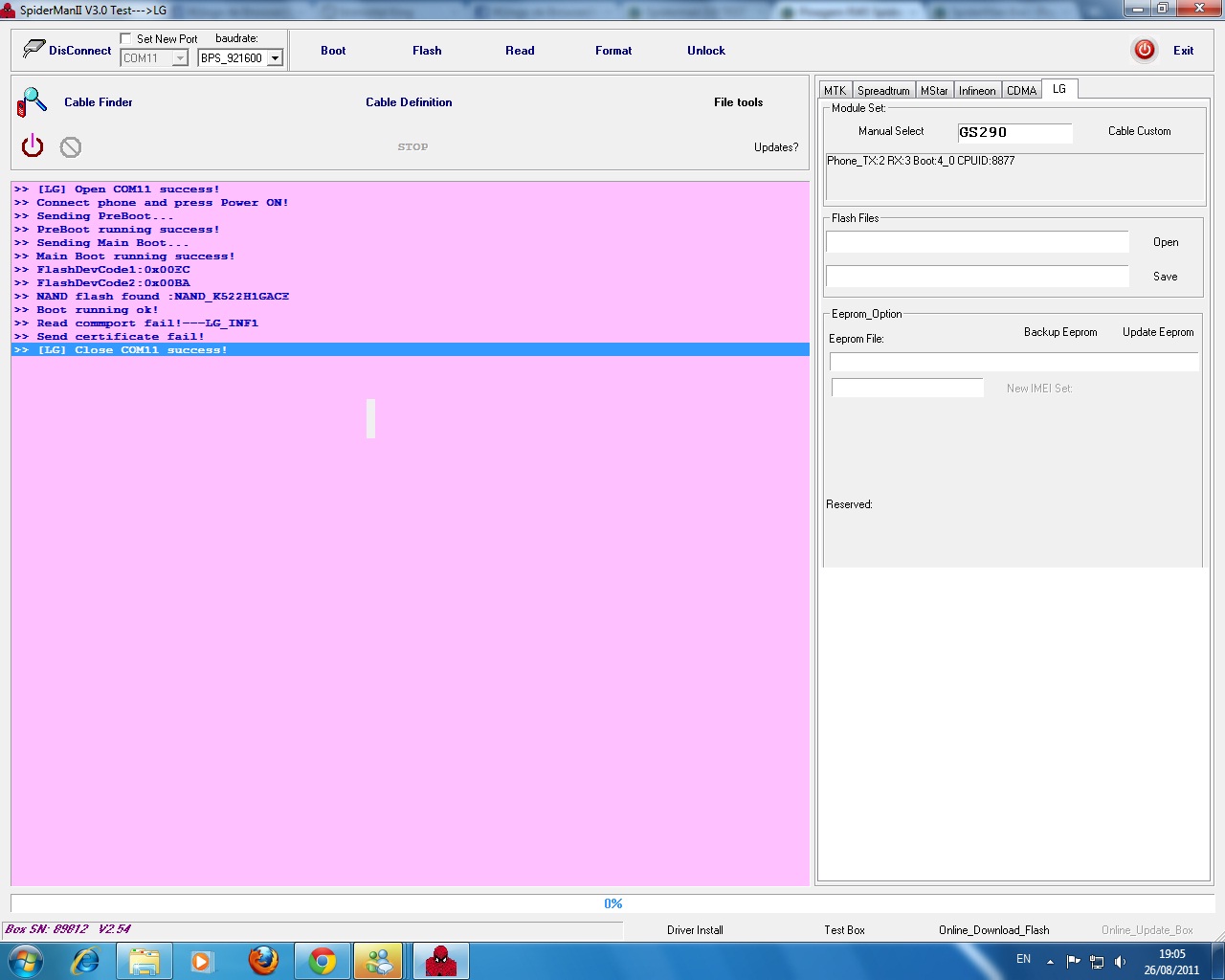This screenshot has width=1225, height=980.
Task: Open the media player taskbar icon
Action: (x=202, y=961)
